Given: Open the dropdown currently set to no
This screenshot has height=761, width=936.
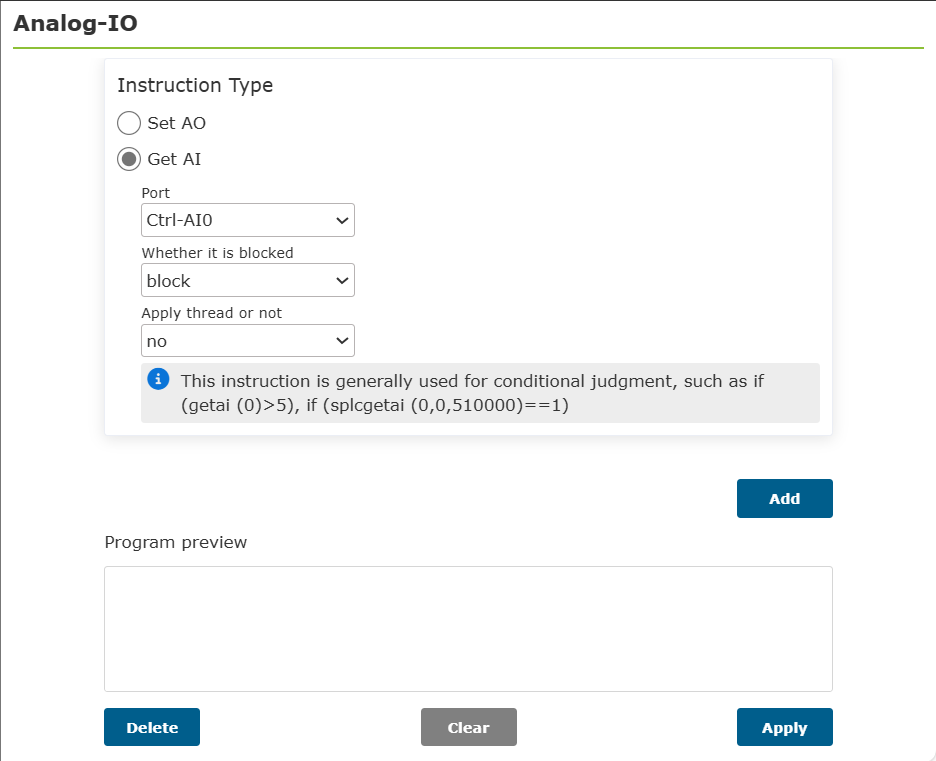Looking at the screenshot, I should [248, 341].
